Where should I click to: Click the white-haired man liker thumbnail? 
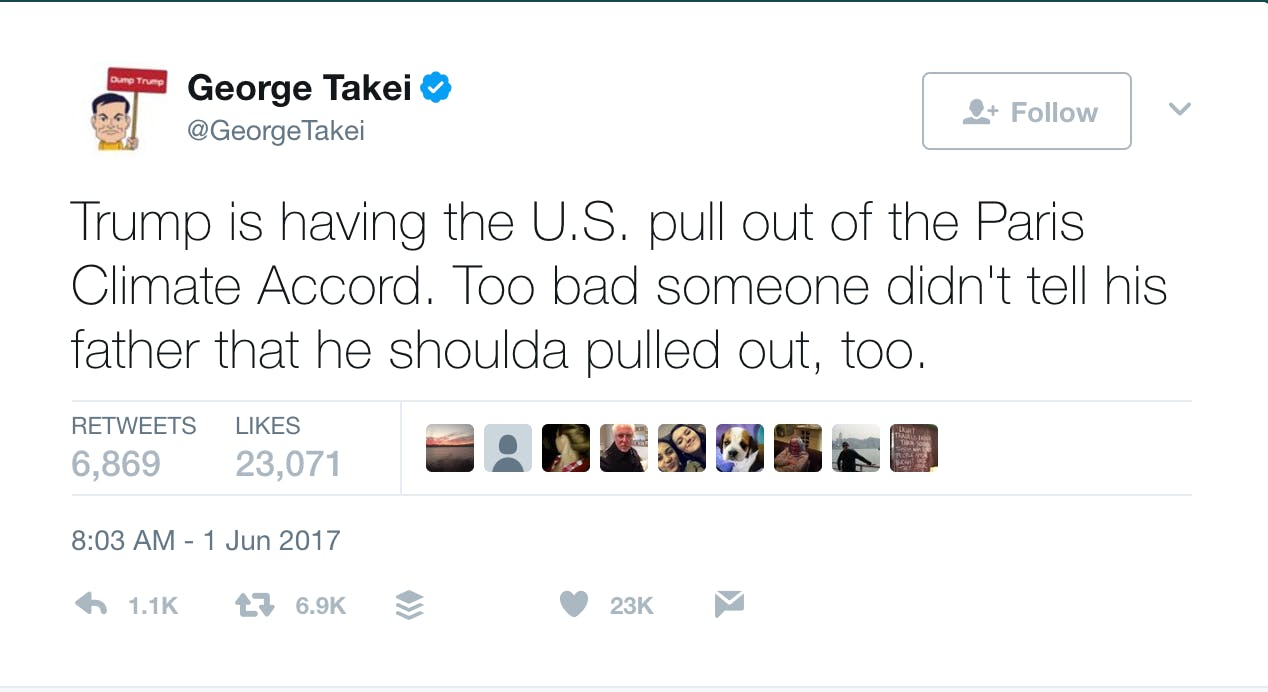coord(624,448)
